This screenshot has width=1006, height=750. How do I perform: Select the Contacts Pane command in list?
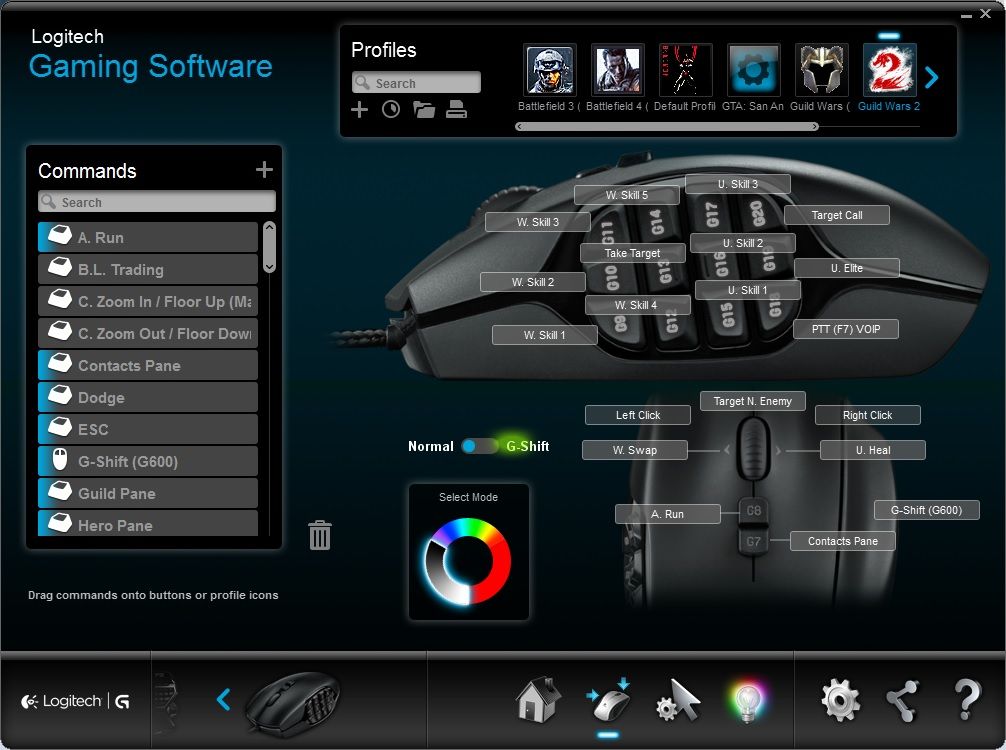(148, 366)
